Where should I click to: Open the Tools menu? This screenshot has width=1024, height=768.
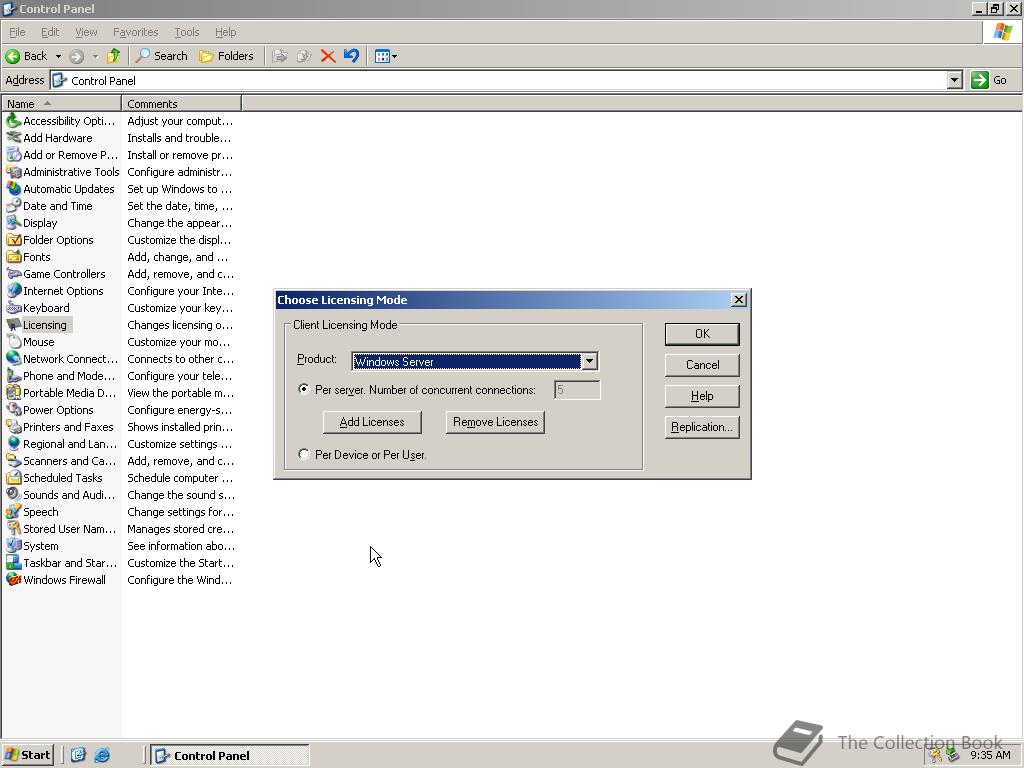click(186, 32)
